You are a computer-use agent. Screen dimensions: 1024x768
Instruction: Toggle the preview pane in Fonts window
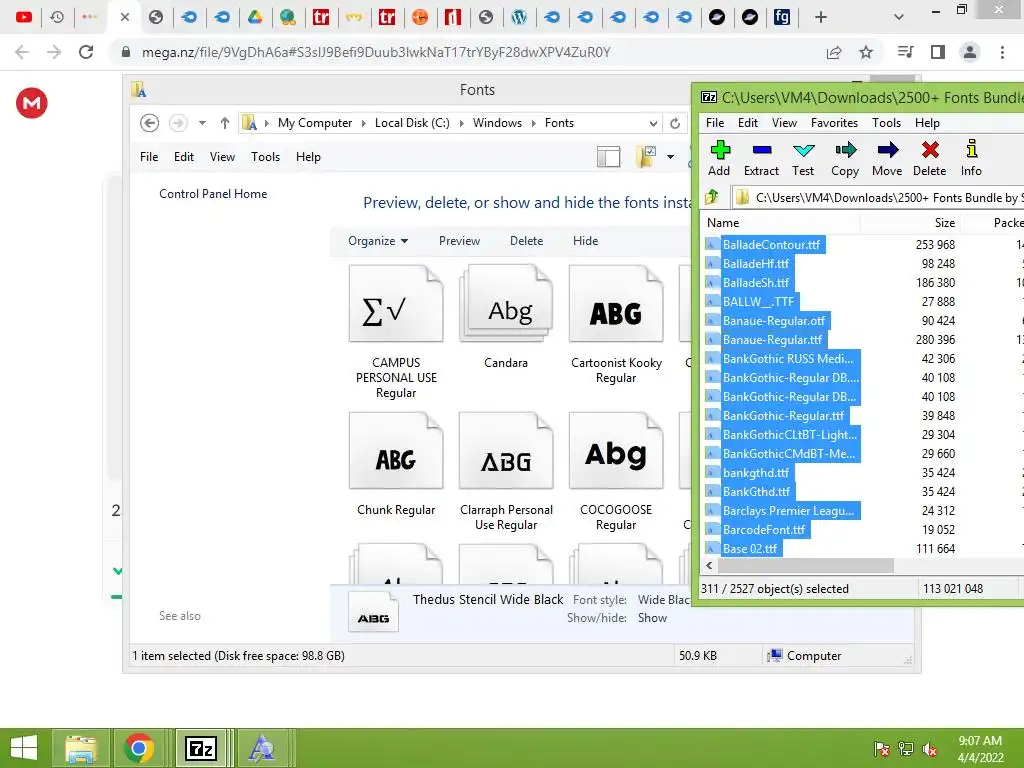coord(609,157)
